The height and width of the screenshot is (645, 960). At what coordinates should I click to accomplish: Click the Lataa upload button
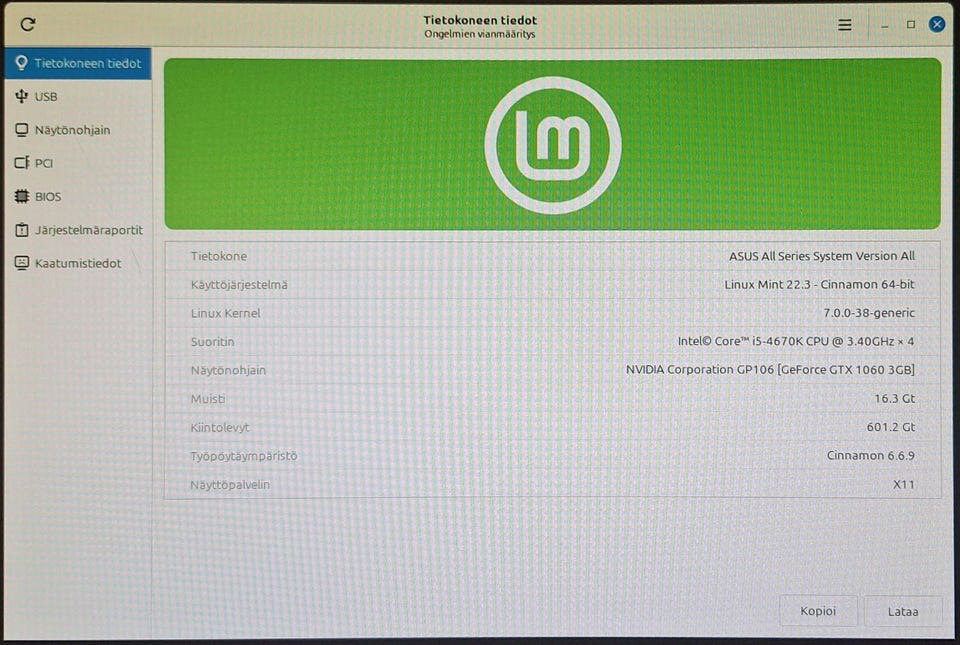coord(902,611)
